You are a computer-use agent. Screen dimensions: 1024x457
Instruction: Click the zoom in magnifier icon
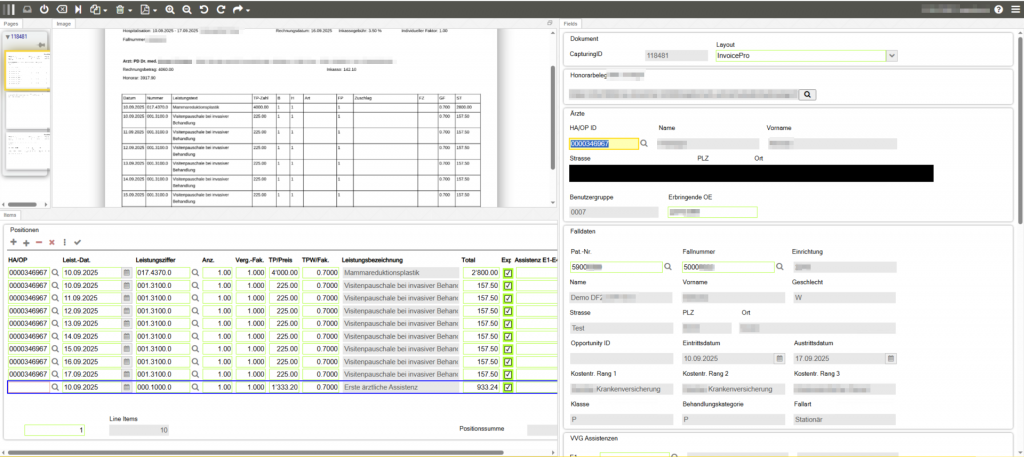tap(170, 9)
